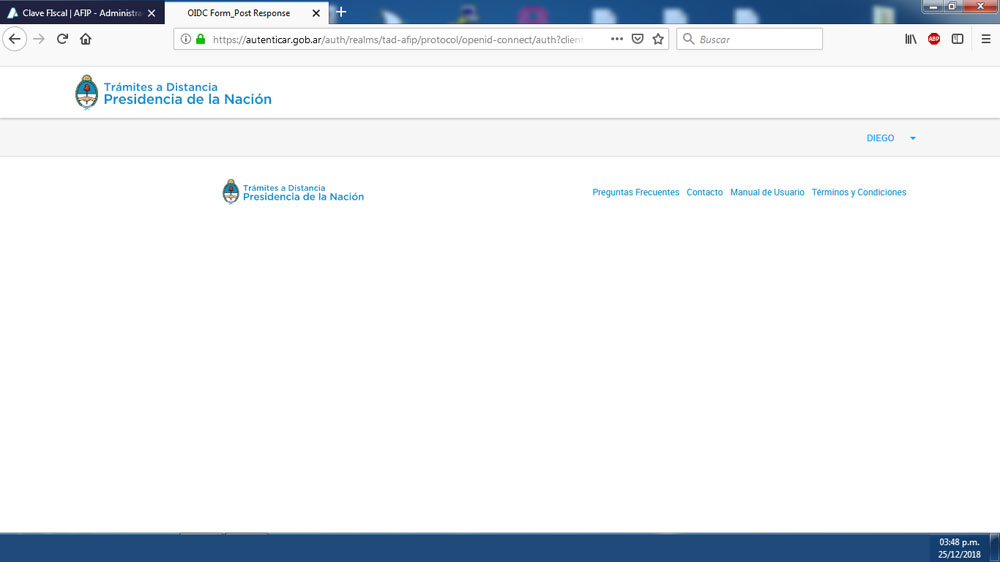Open page actions three-dot menu
The height and width of the screenshot is (562, 1000).
[616, 39]
